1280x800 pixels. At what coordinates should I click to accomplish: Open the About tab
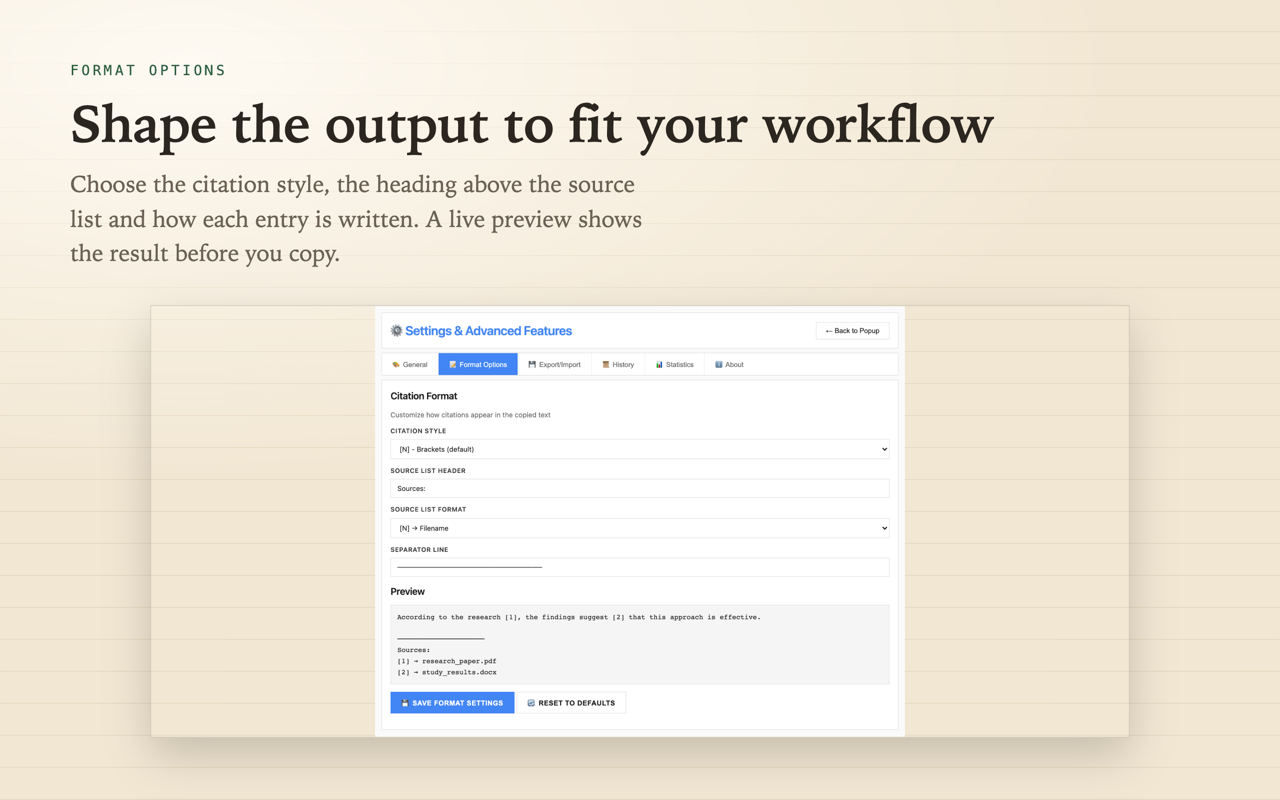pyautogui.click(x=729, y=365)
